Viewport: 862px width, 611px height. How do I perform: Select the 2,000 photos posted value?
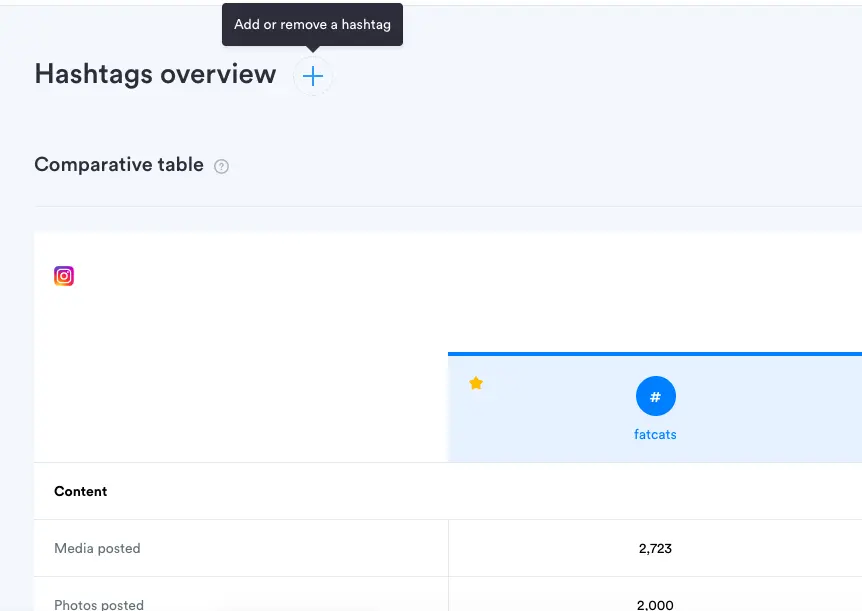(655, 604)
